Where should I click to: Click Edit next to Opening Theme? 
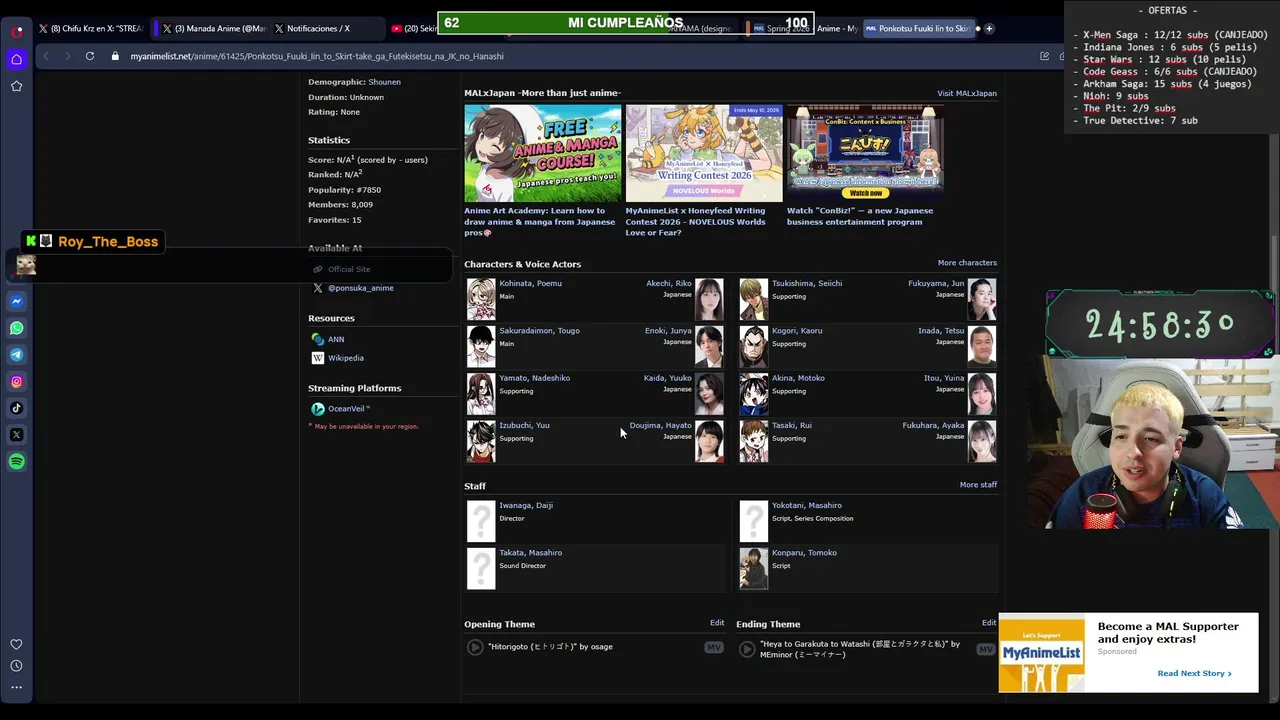coord(717,623)
